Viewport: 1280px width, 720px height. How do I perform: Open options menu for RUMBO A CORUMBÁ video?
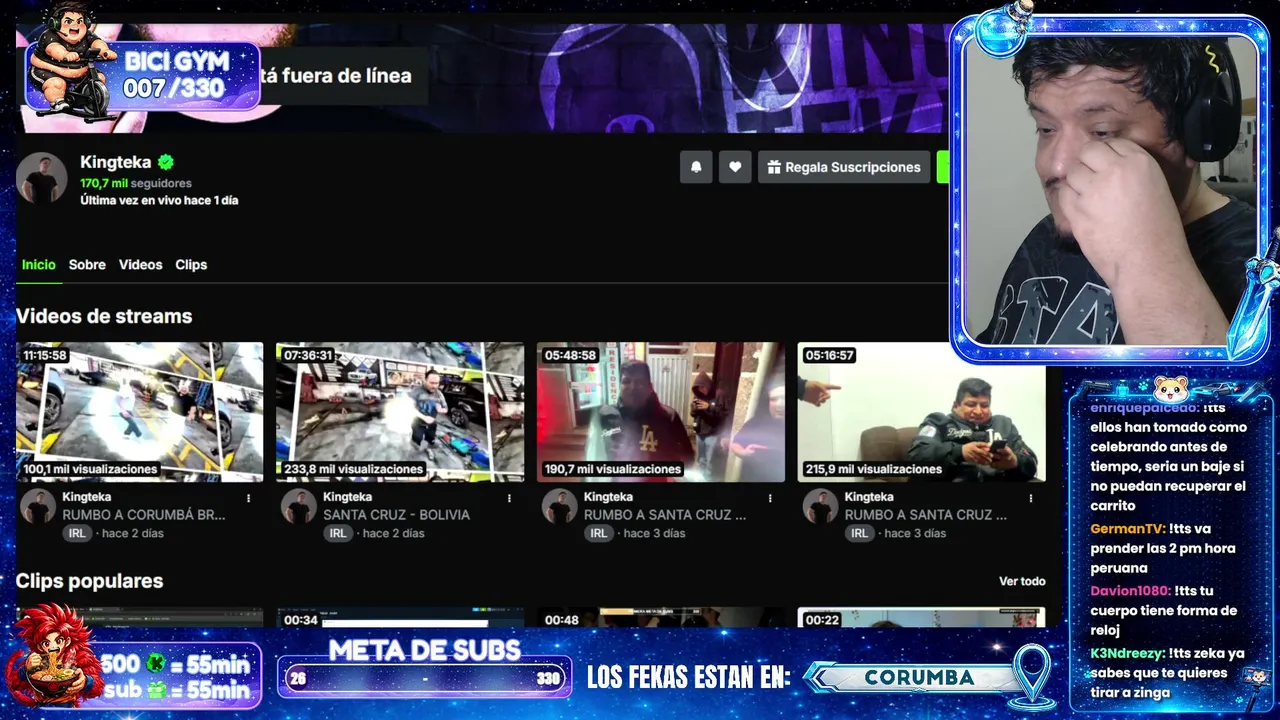point(249,498)
